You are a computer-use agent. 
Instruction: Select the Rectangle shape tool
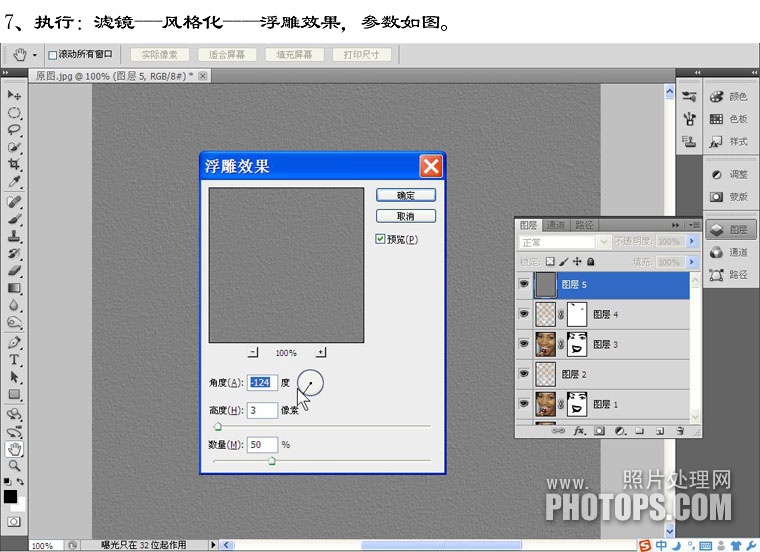click(x=14, y=394)
